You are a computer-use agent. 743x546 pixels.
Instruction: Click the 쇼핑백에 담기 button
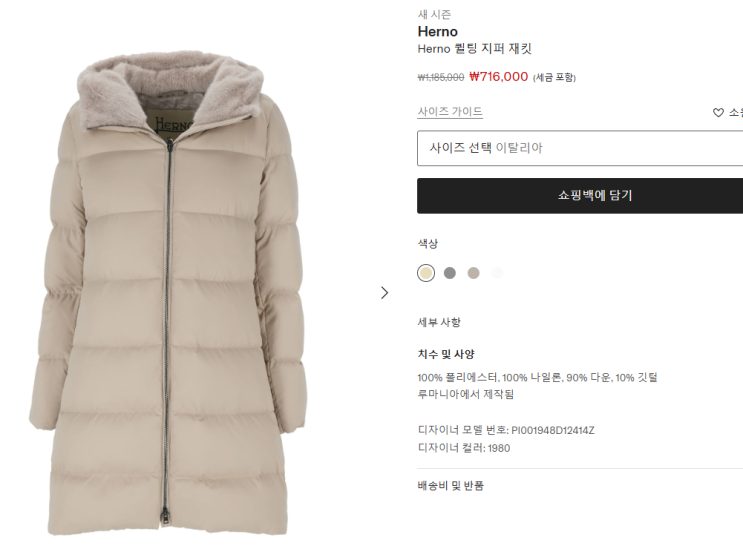click(x=580, y=196)
